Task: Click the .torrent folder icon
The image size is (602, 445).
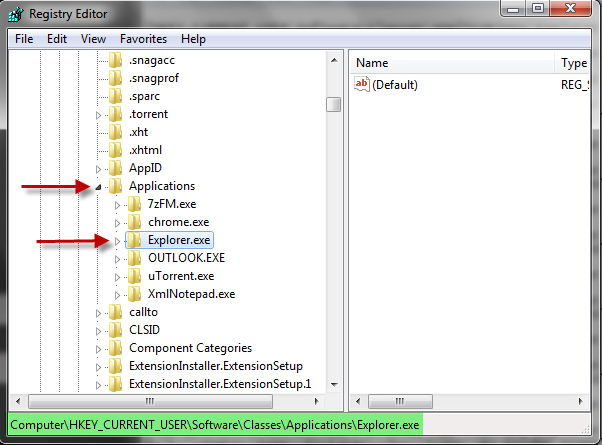Action: coord(117,114)
